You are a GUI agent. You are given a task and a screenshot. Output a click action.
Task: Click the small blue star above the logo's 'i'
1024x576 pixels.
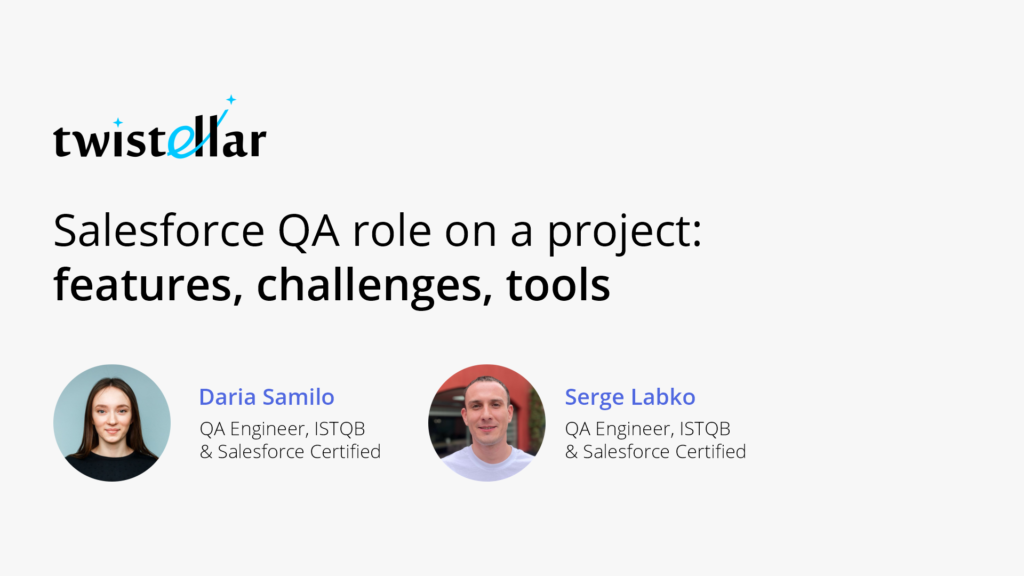(117, 122)
